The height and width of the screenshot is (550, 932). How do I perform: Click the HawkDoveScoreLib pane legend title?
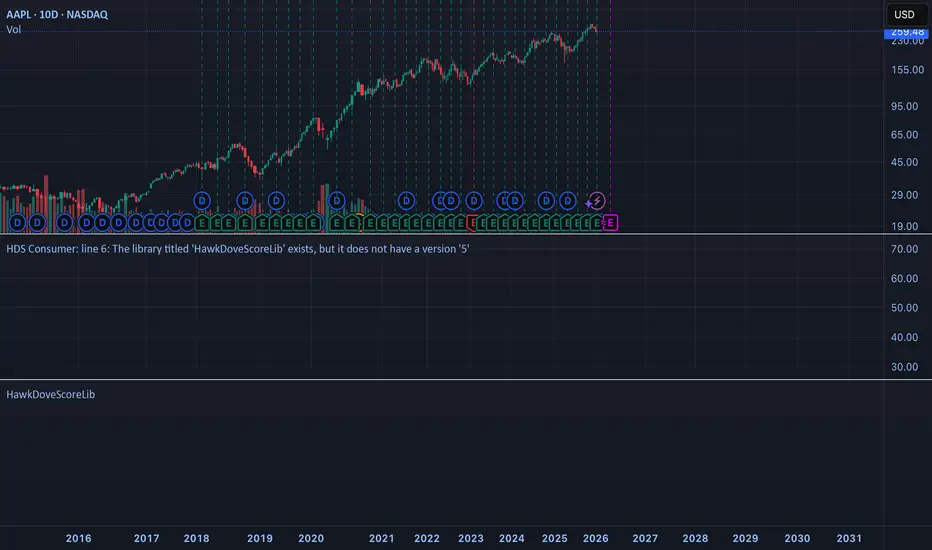51,395
